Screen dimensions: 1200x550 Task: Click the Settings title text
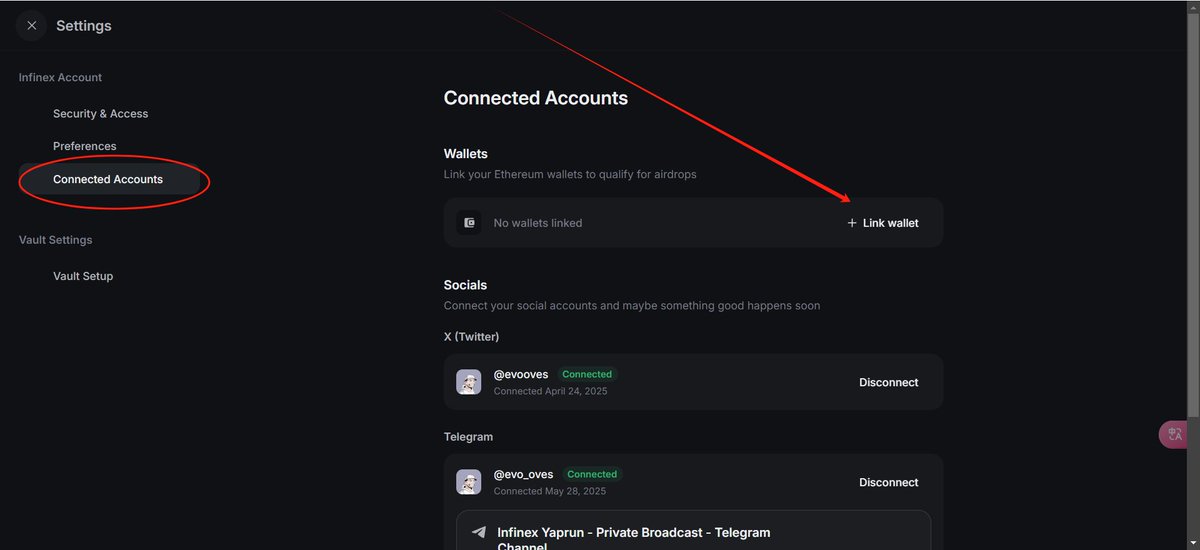(84, 26)
